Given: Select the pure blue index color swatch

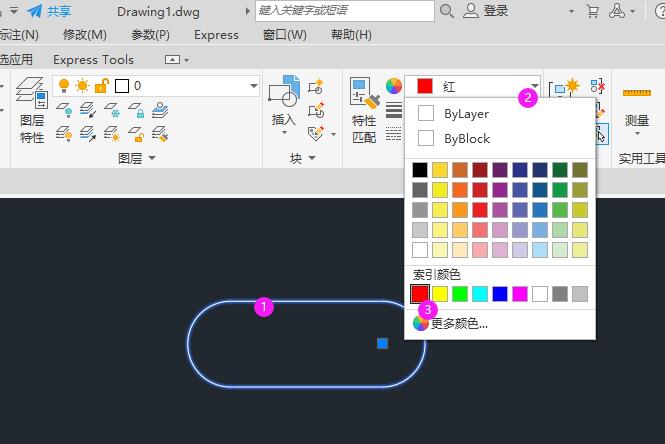Looking at the screenshot, I should (x=500, y=294).
